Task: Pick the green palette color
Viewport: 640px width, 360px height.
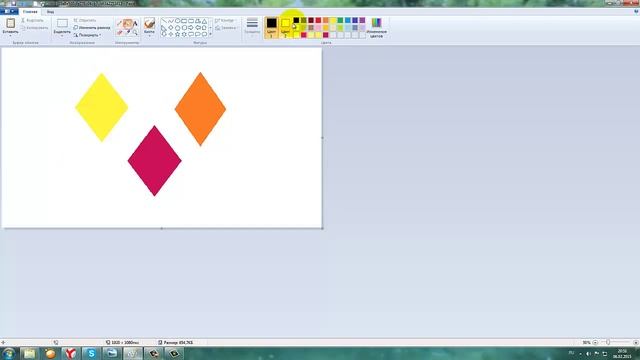Action: pyautogui.click(x=340, y=20)
